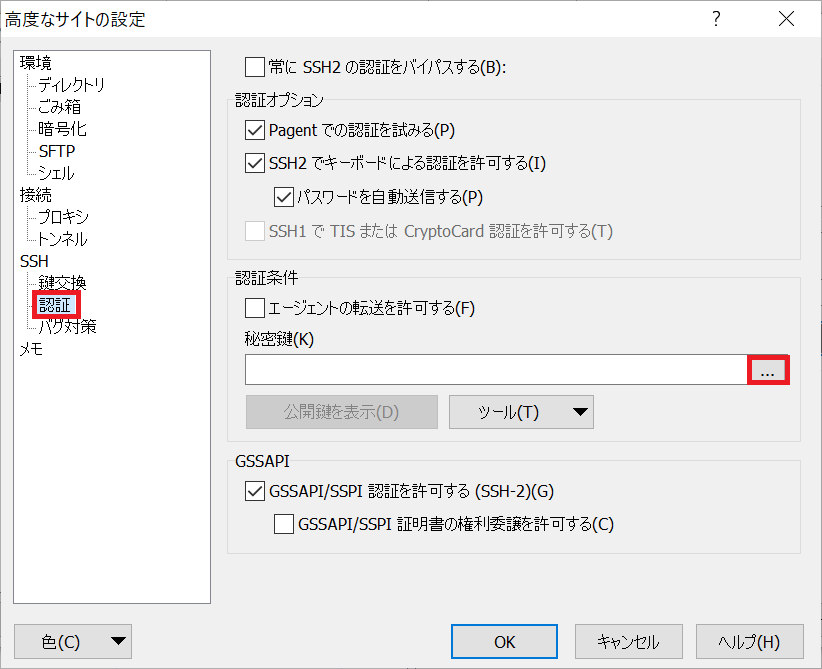The image size is (822, 669).
Task: Enable GSSAPI/SSPI credential delegation checkbox
Action: click(283, 524)
